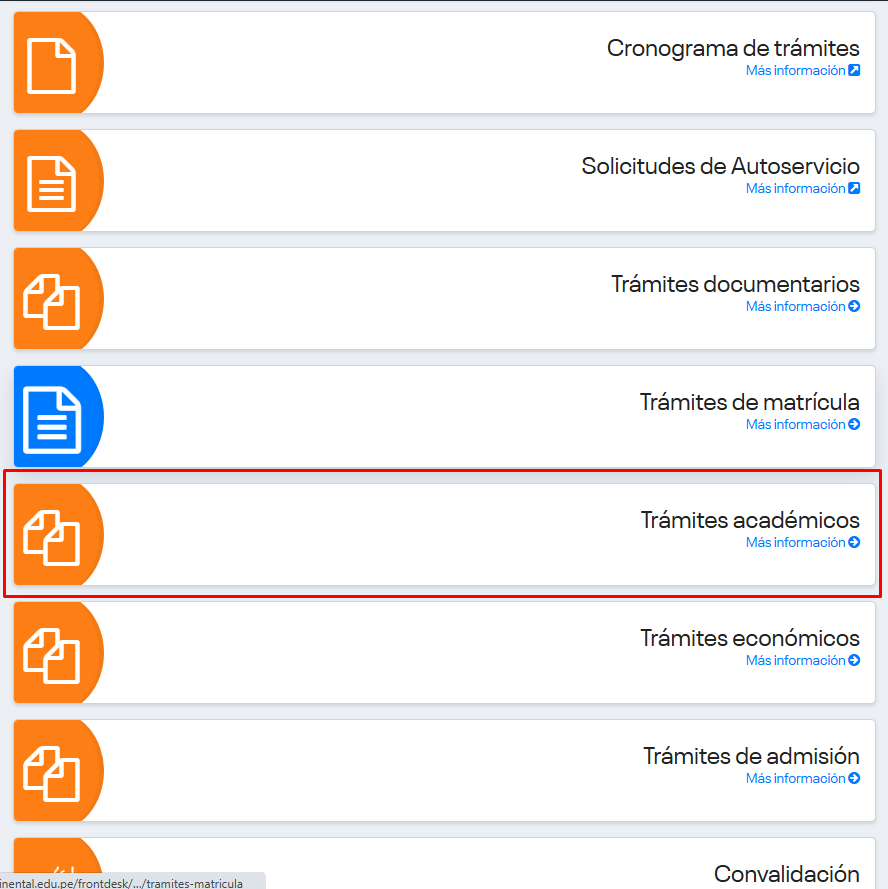Click the Trámites académicos title text
The image size is (888, 889).
click(x=749, y=520)
